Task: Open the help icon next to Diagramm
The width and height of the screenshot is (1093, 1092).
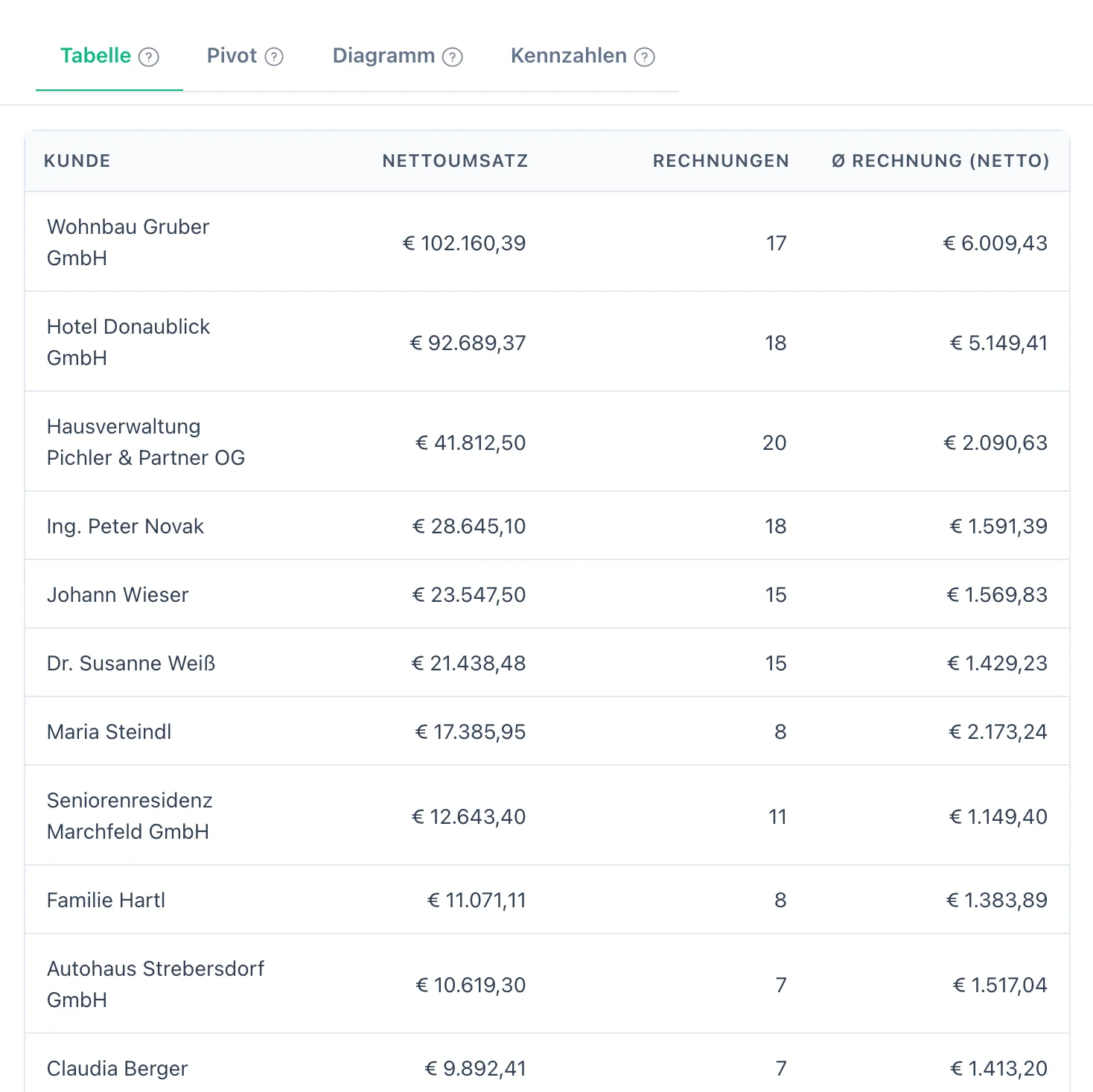Action: click(x=453, y=57)
